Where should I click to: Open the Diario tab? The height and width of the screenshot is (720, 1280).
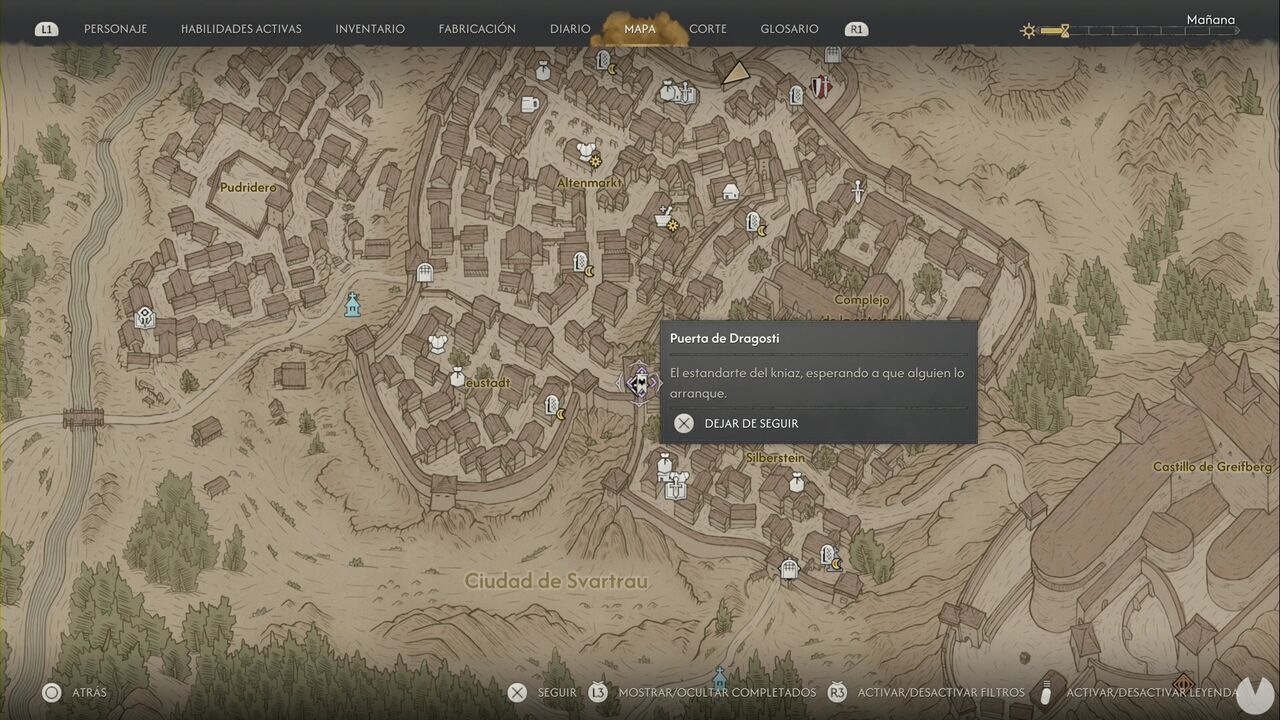point(570,29)
